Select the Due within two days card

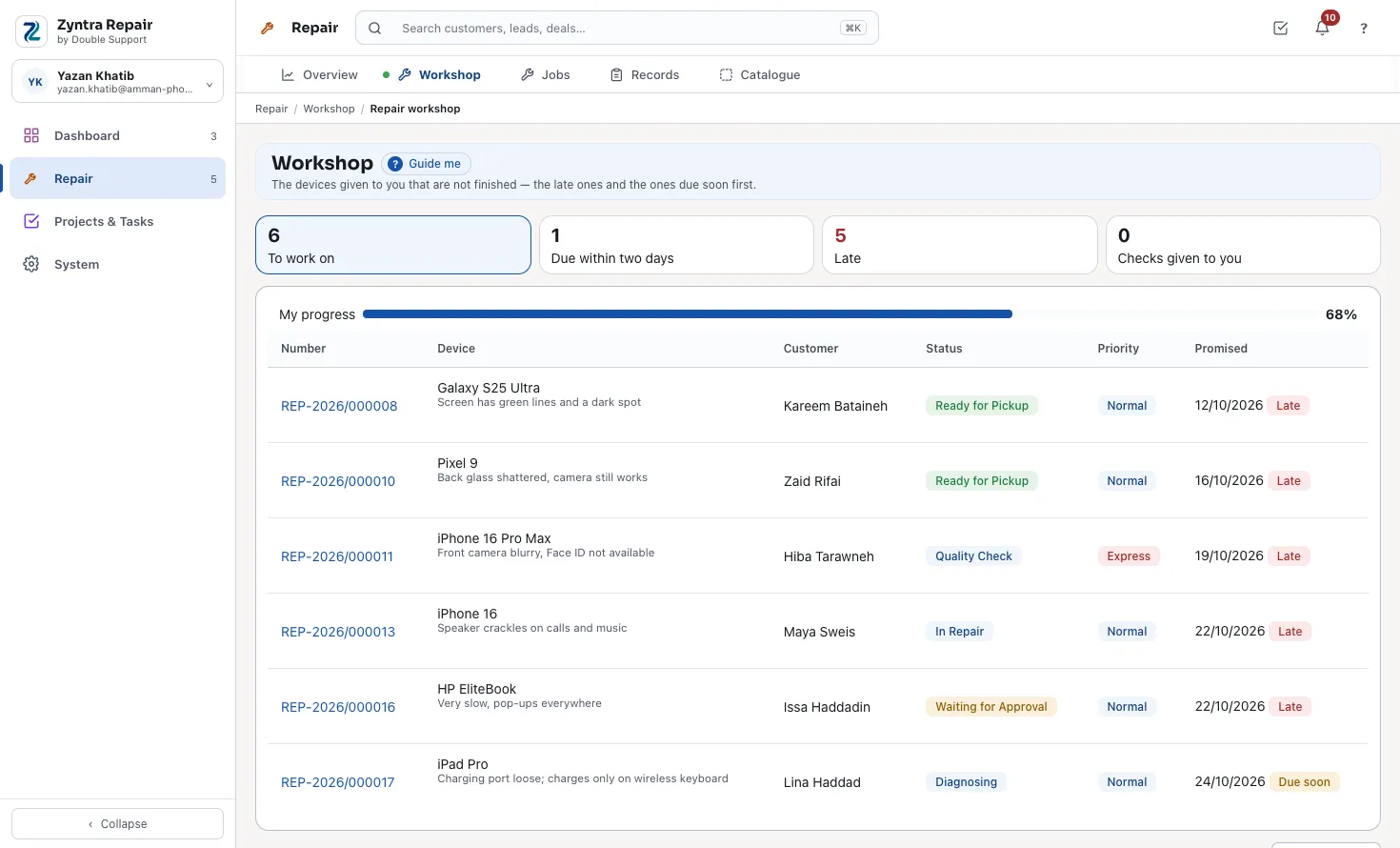pyautogui.click(x=676, y=245)
